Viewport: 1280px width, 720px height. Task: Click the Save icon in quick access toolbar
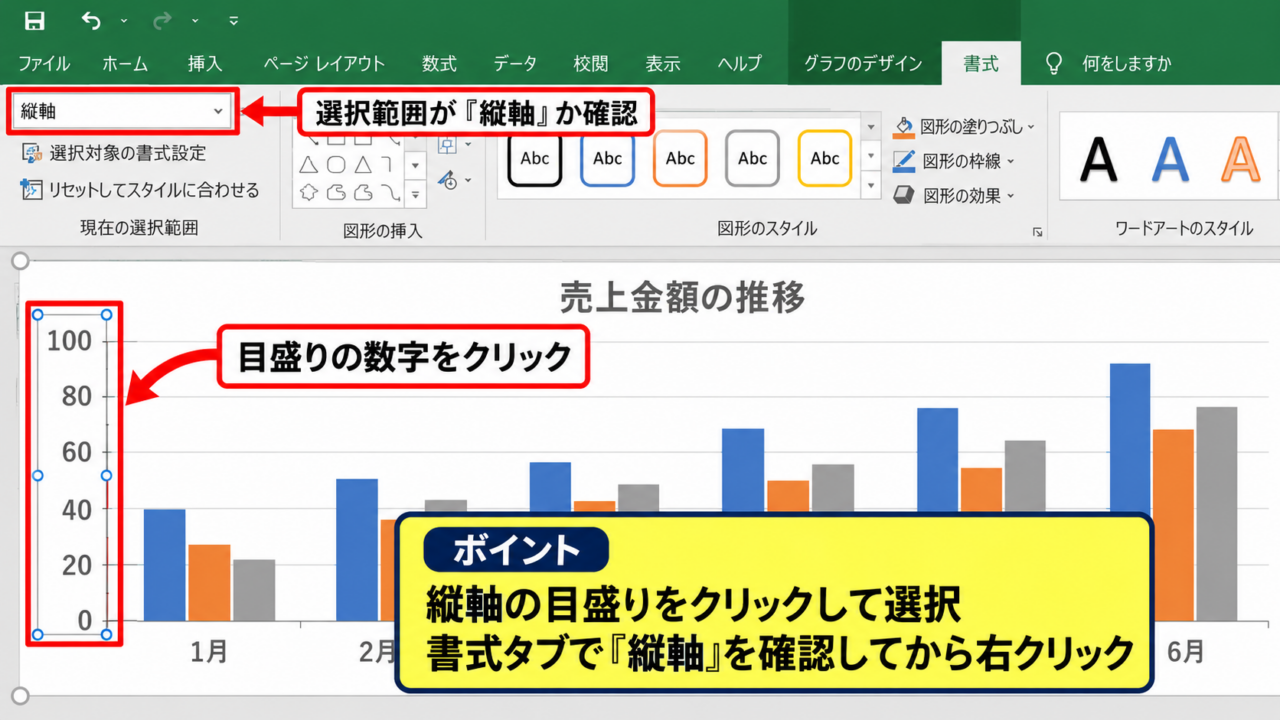[x=34, y=20]
